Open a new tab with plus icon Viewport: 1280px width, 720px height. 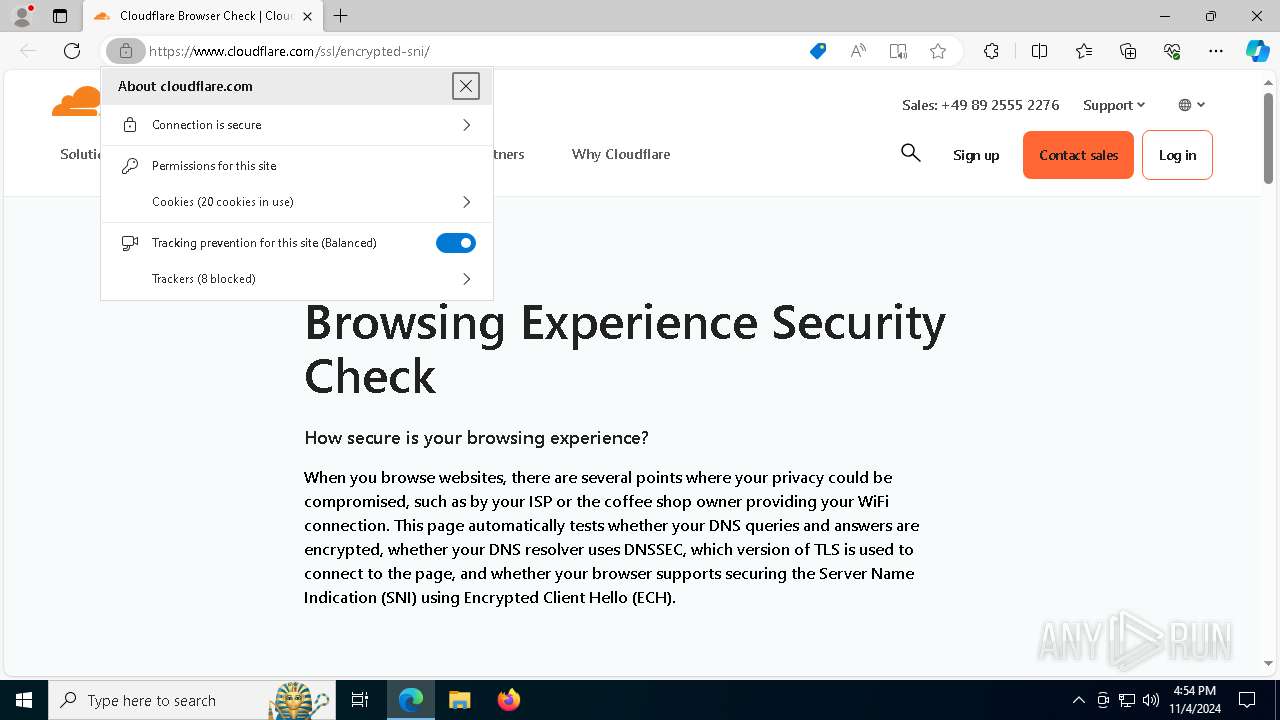(x=341, y=16)
